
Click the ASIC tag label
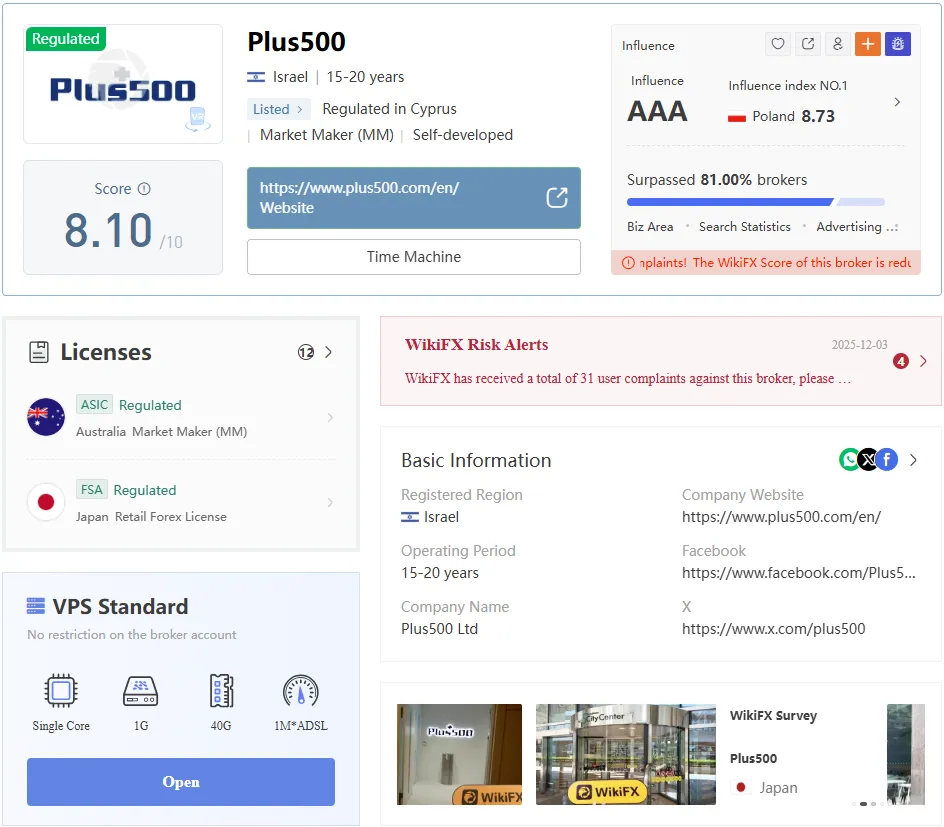coord(95,404)
